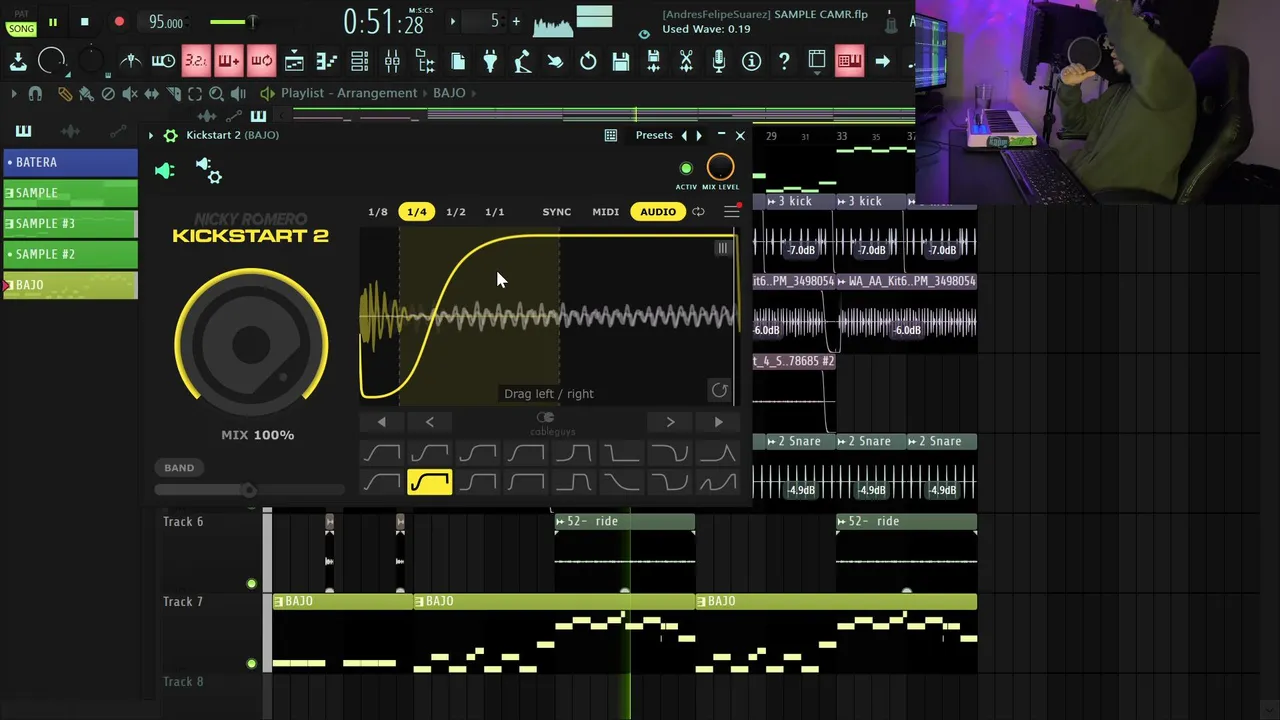The image size is (1280, 720).
Task: Open the Channel rack icon
Action: (x=359, y=61)
